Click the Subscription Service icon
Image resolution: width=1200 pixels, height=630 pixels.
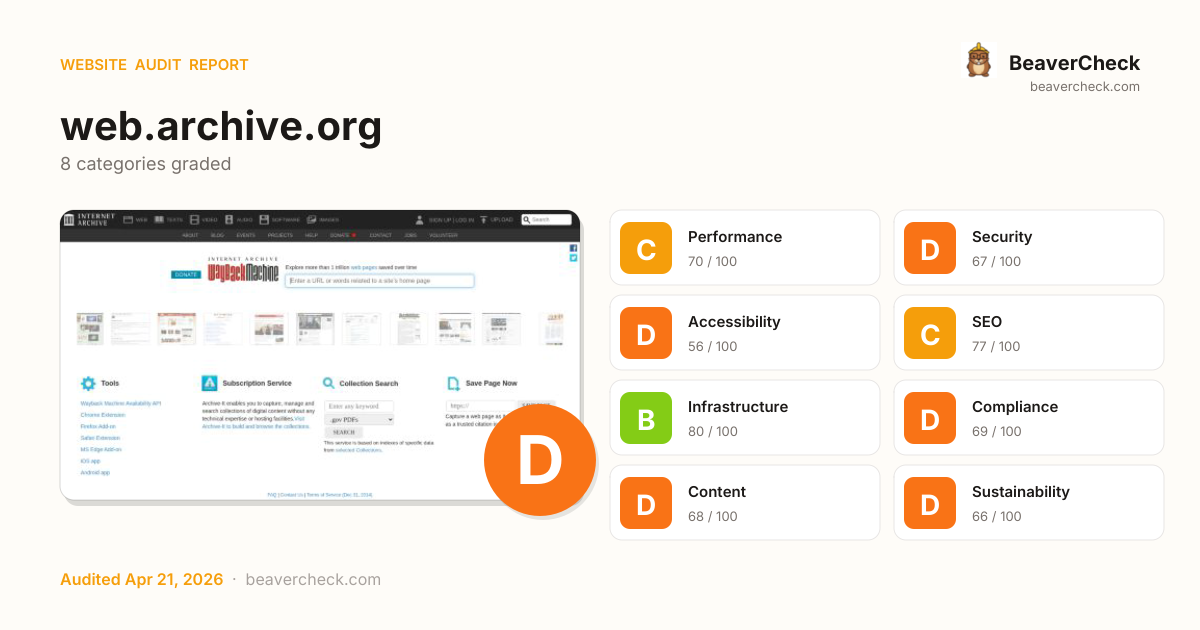click(x=209, y=383)
